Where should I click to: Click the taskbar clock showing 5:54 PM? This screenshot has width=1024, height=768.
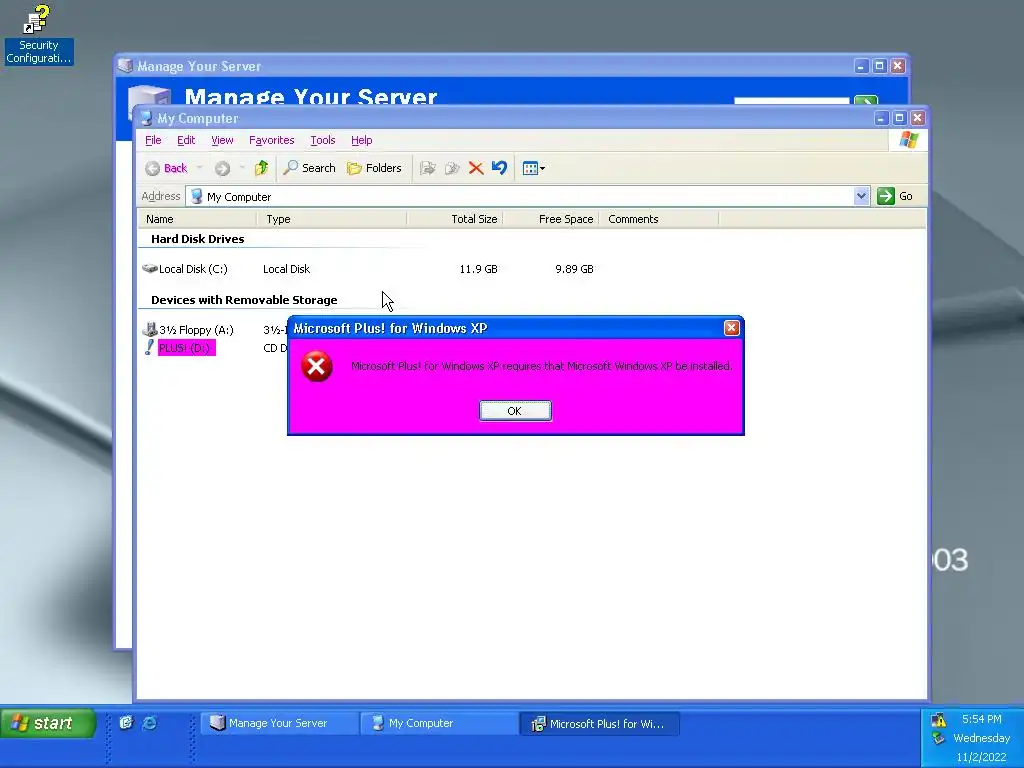pos(981,719)
